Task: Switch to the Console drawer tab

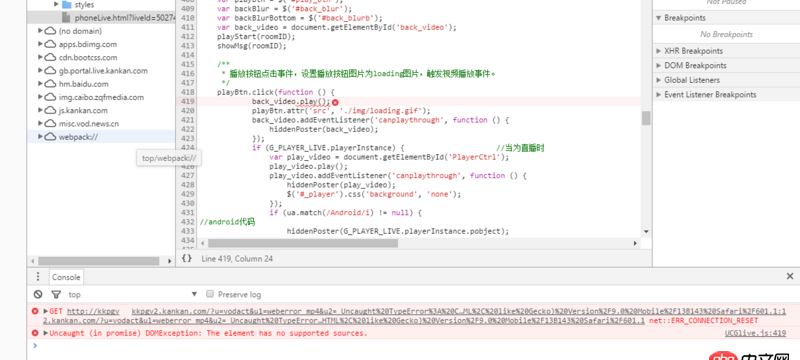Action: click(x=66, y=277)
